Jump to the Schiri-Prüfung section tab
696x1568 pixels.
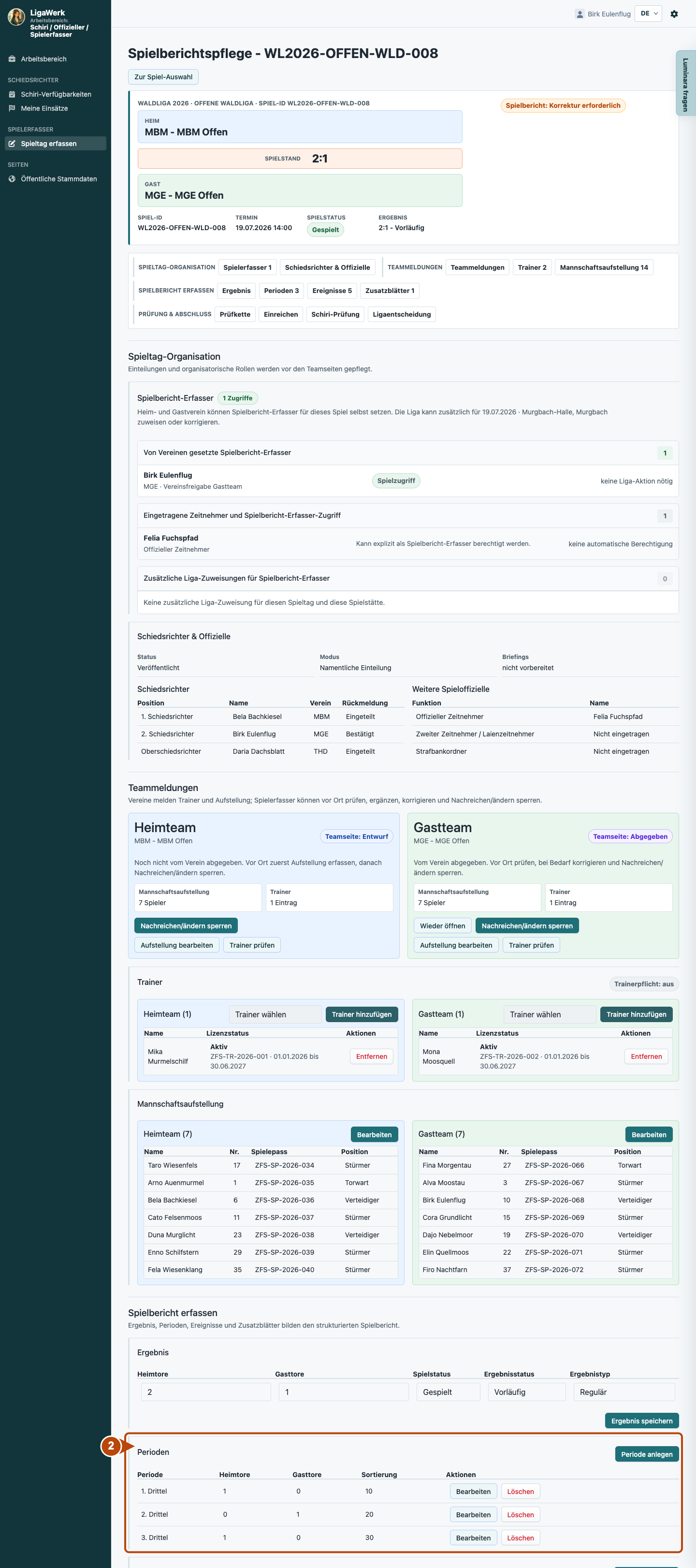[335, 315]
